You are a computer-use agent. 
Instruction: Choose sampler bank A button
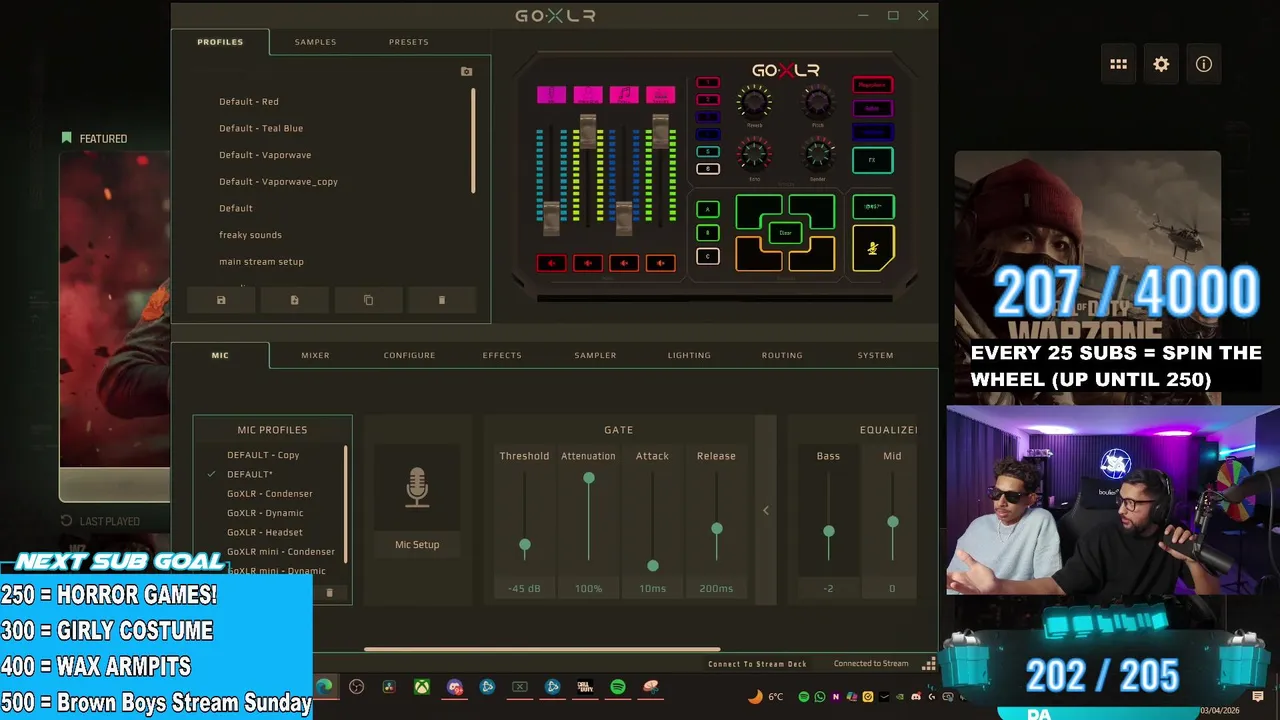(x=707, y=209)
